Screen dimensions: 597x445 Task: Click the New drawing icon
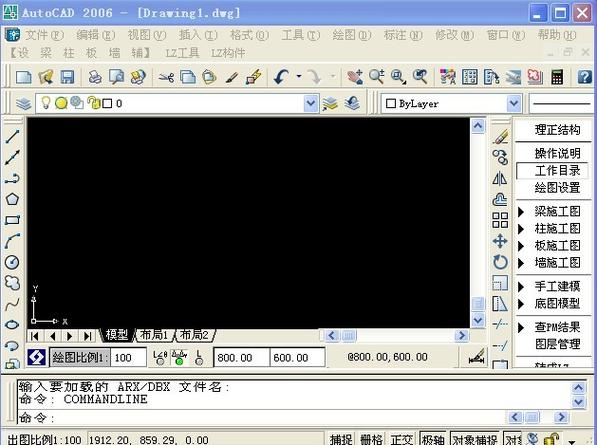(24, 77)
